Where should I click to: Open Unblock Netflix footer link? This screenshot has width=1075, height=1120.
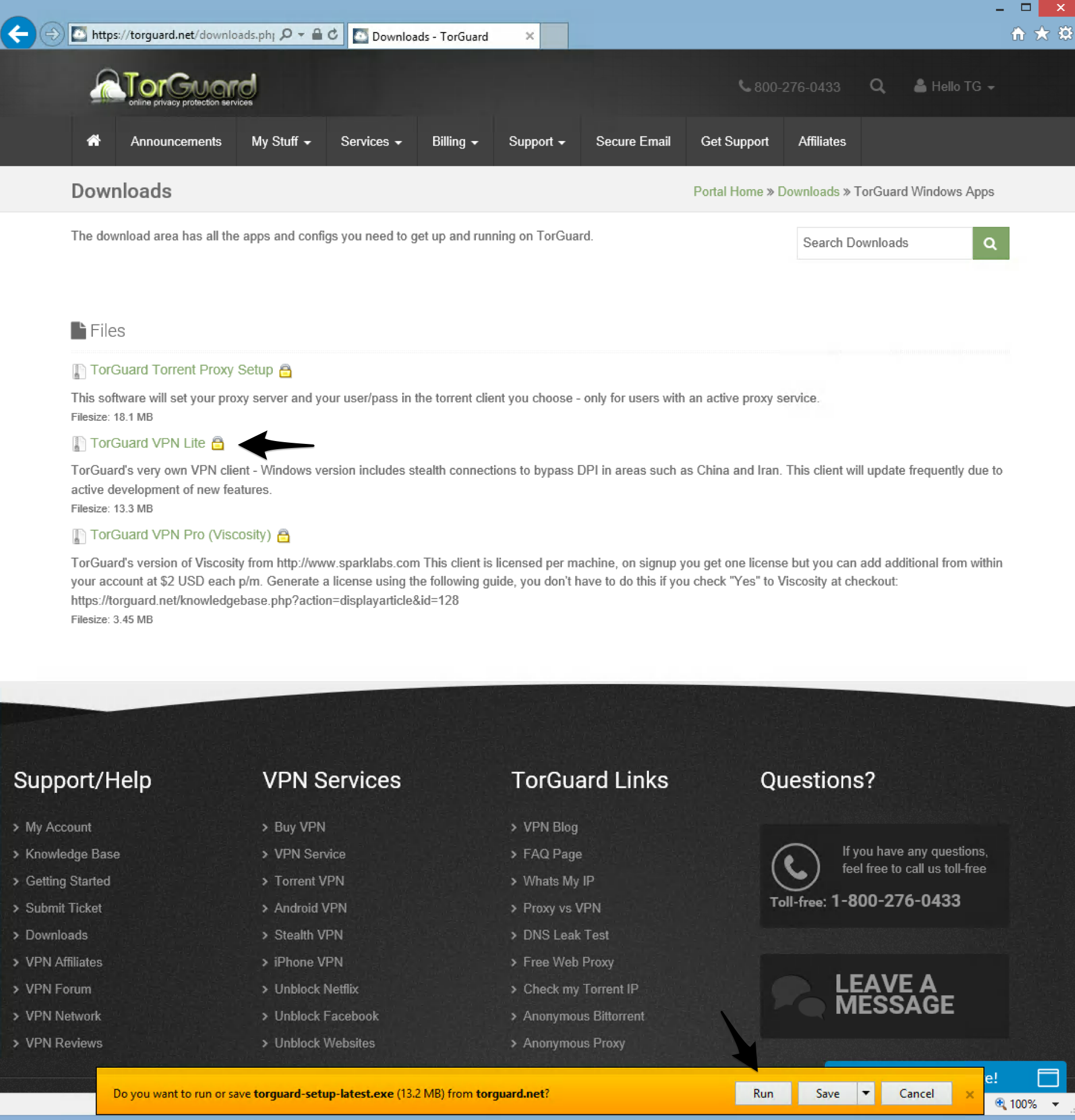[x=316, y=989]
